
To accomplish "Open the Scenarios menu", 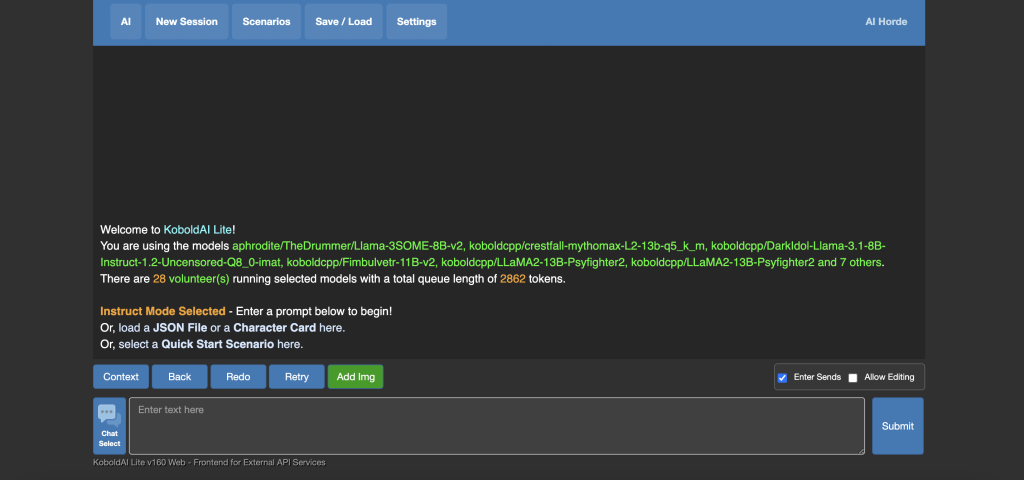I will pos(266,22).
